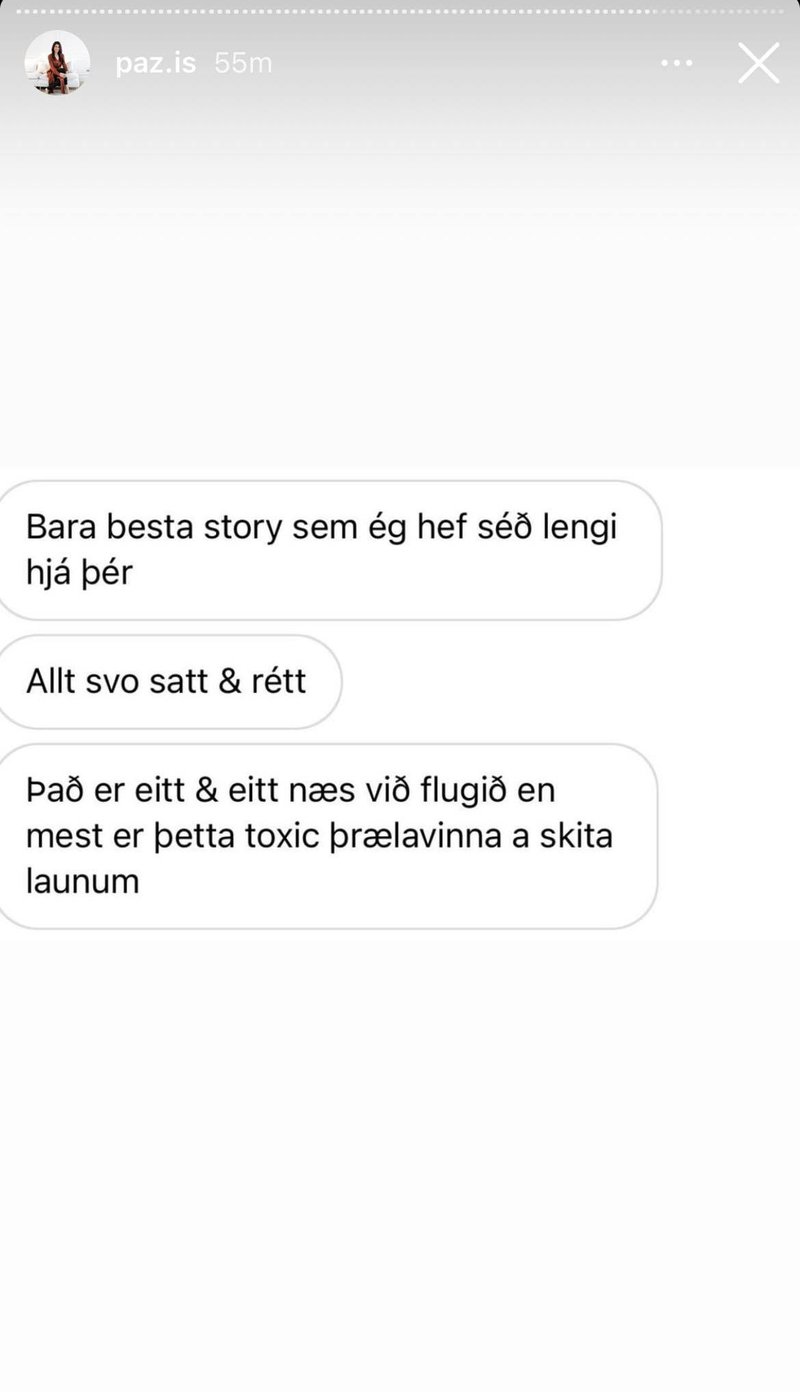Tap the "Það er eitt & eitt næs" message bubble
Viewport: 800px width, 1392px height.
(326, 836)
